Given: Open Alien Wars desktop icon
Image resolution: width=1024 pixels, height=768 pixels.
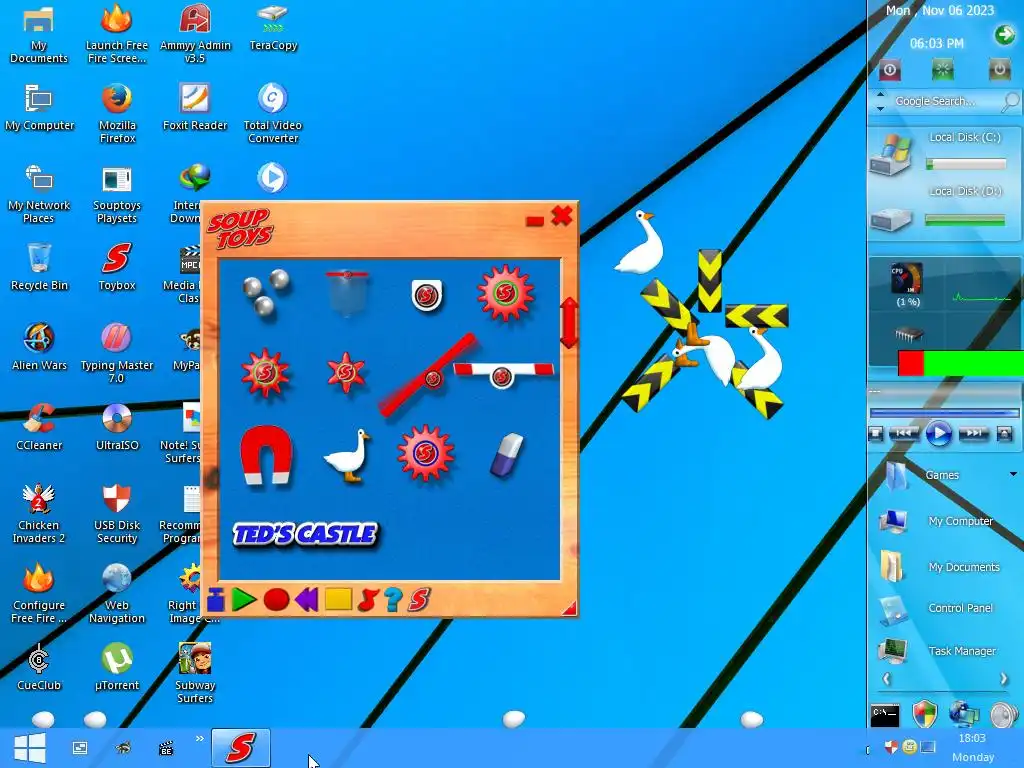Looking at the screenshot, I should point(39,345).
